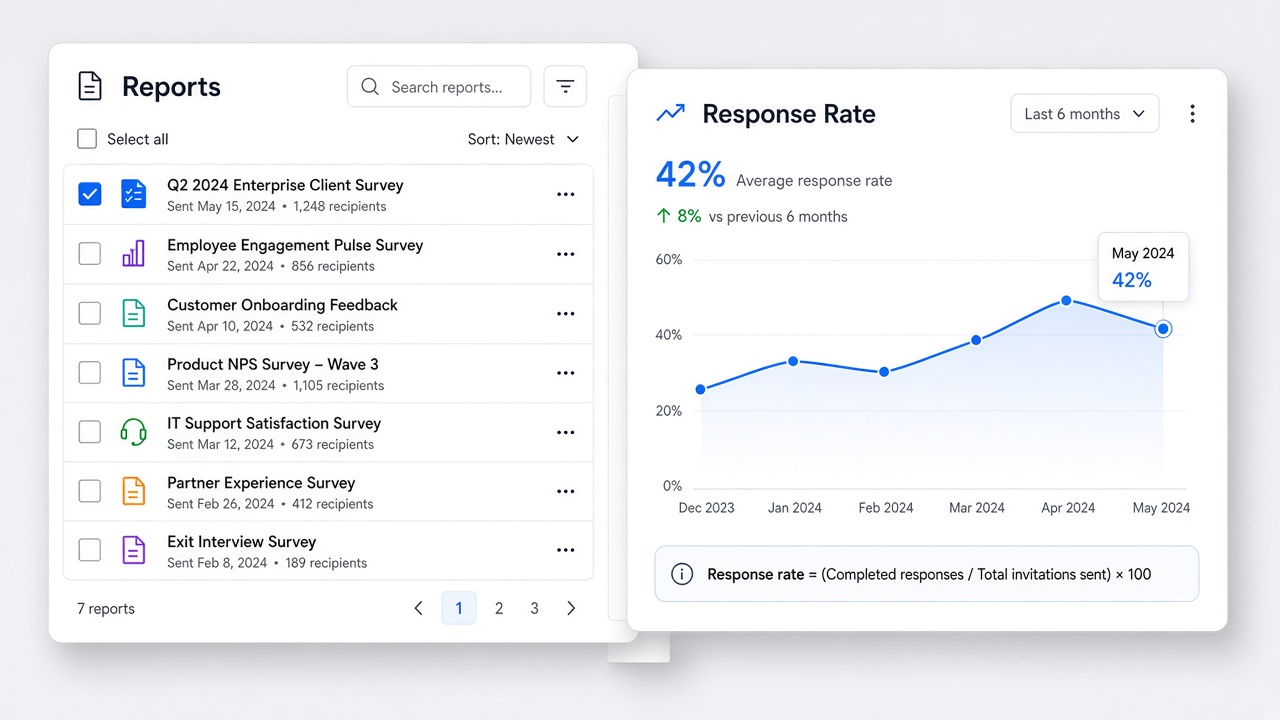Click the checklist icon of Q2 2024 Enterprise Client Survey
The width and height of the screenshot is (1280, 720).
click(x=133, y=194)
